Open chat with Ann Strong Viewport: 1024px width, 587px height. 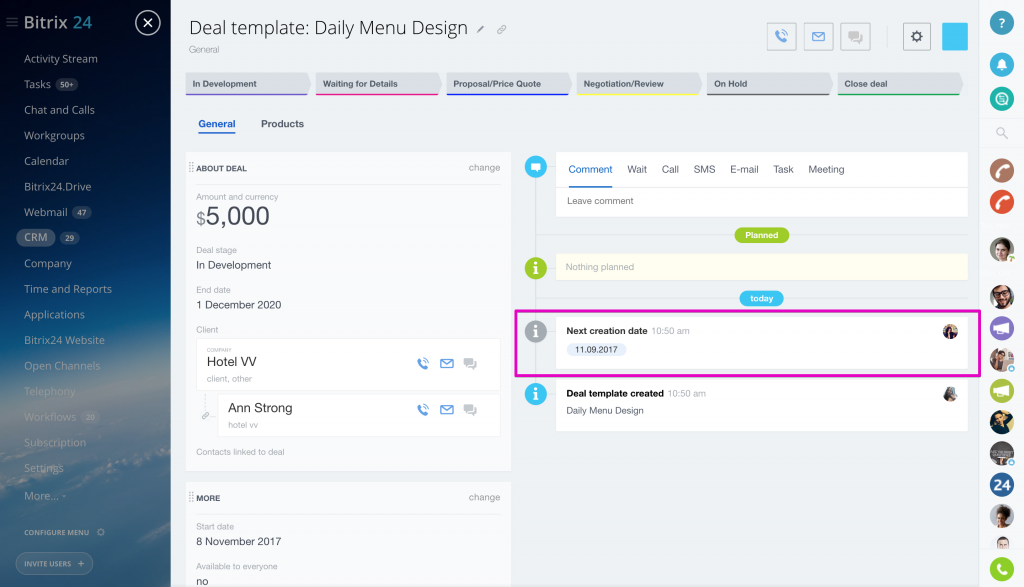[x=470, y=410]
